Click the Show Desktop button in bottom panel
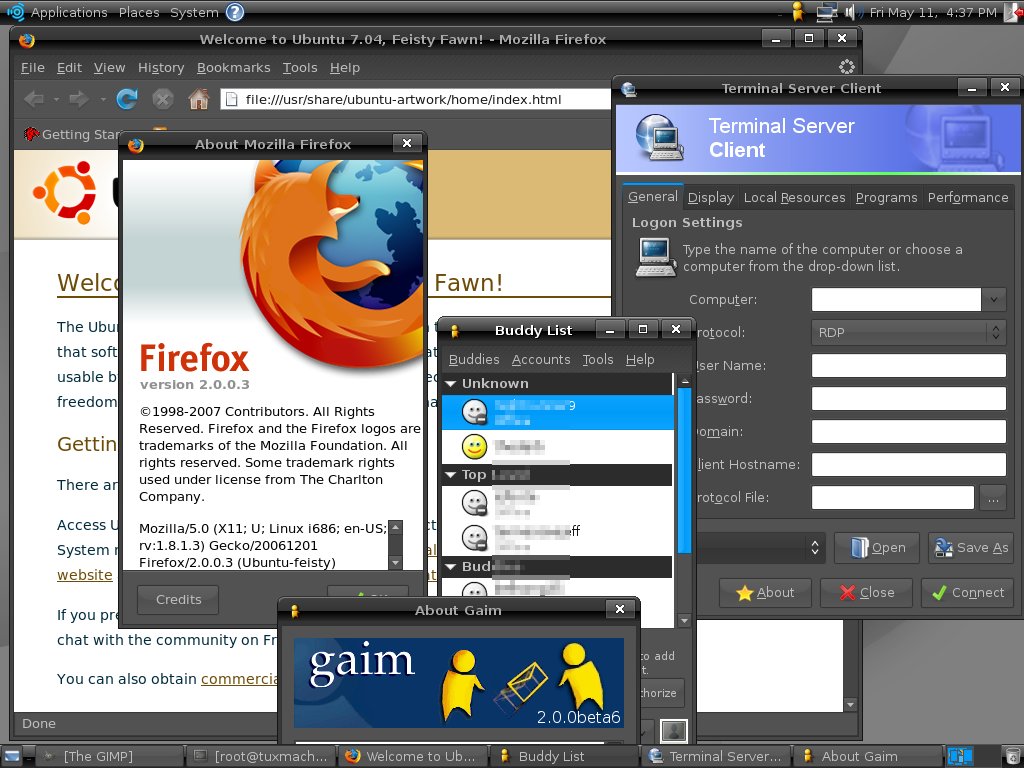 pos(12,756)
